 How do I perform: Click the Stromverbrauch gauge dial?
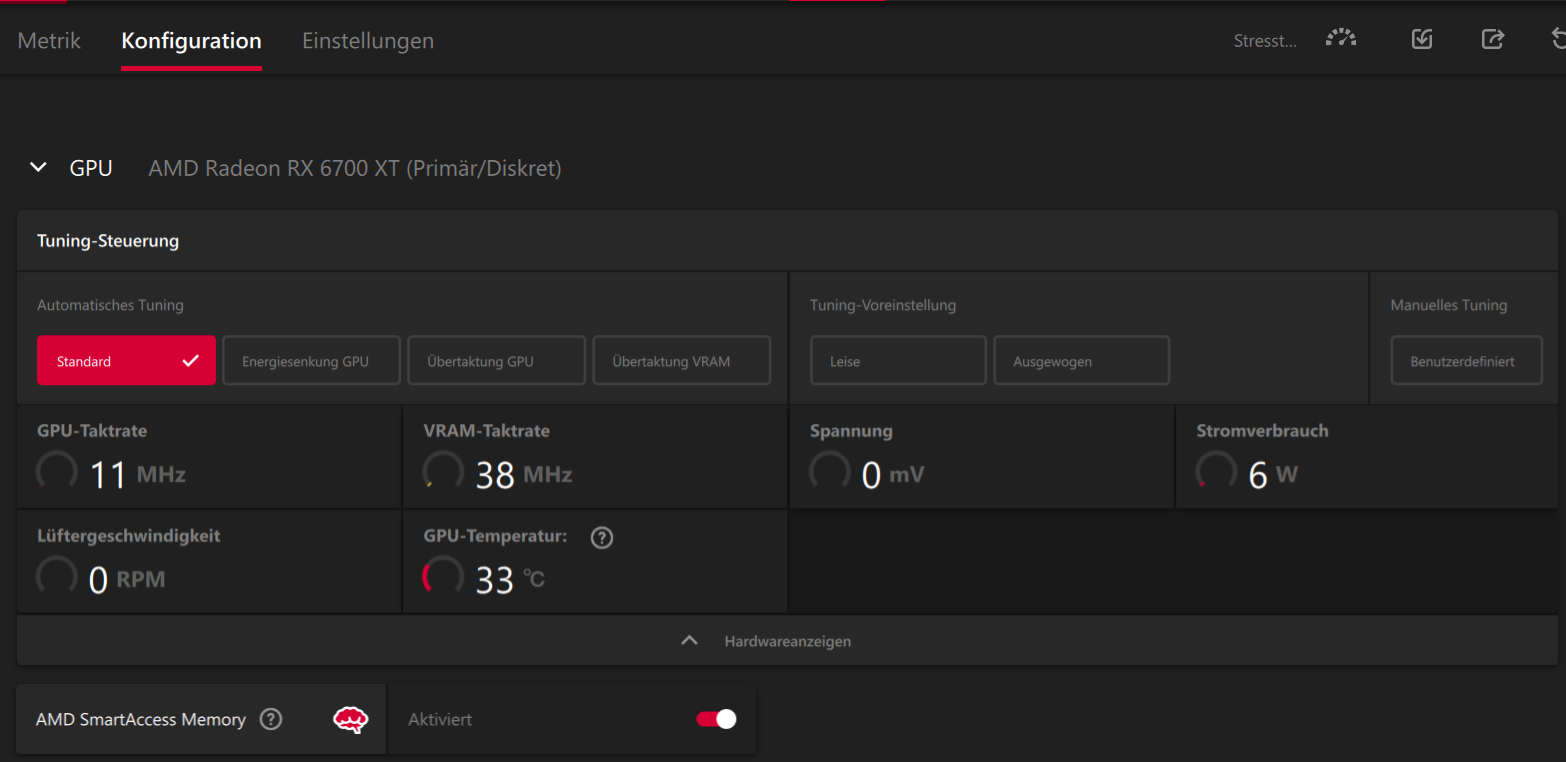click(x=1216, y=471)
